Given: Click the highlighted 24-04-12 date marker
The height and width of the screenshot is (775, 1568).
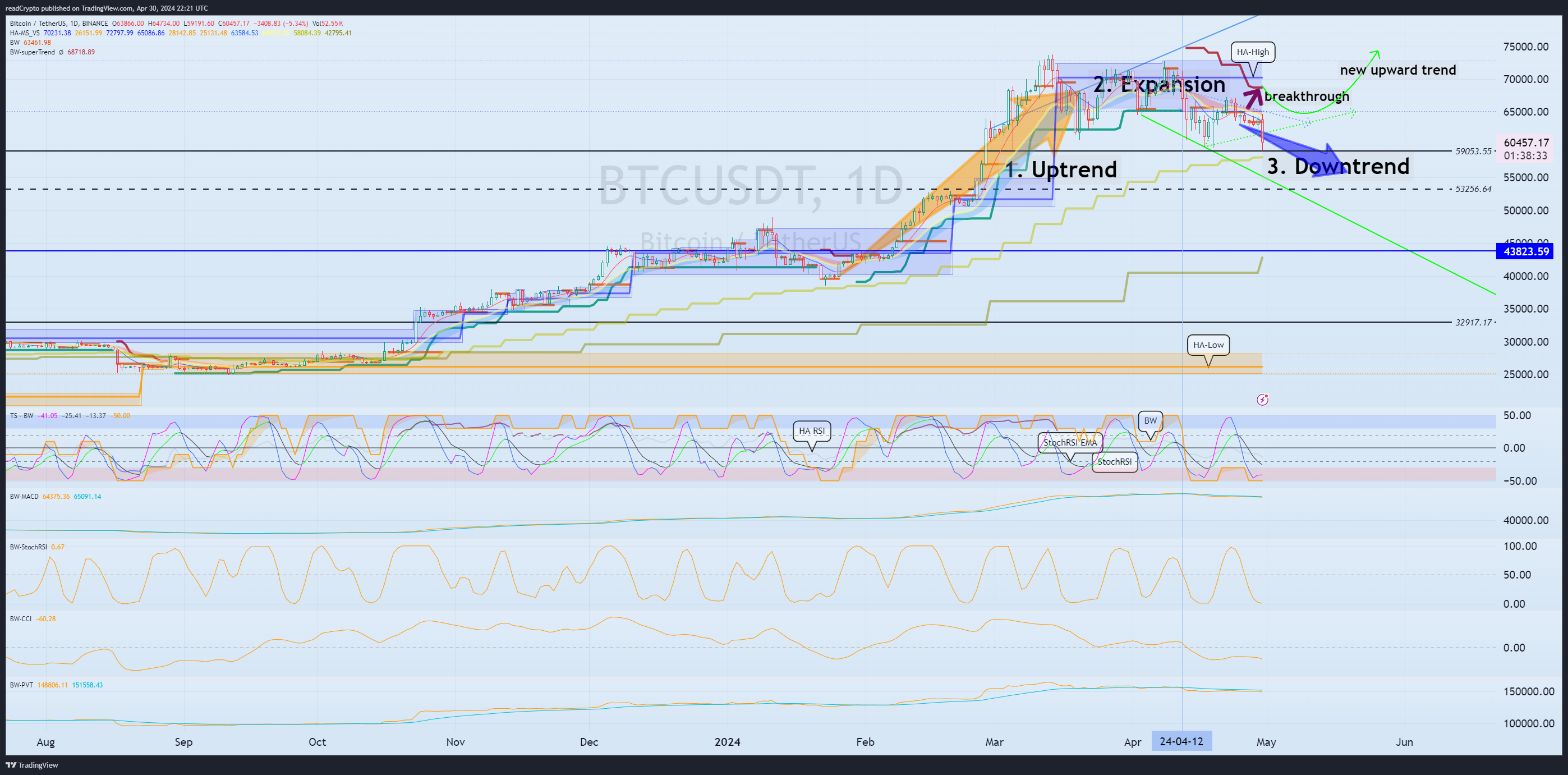Looking at the screenshot, I should point(1181,741).
